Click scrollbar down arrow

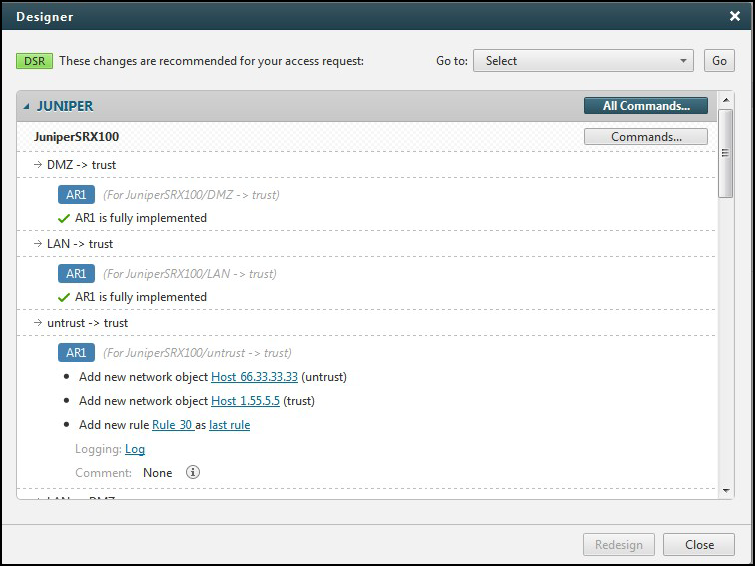(x=726, y=491)
